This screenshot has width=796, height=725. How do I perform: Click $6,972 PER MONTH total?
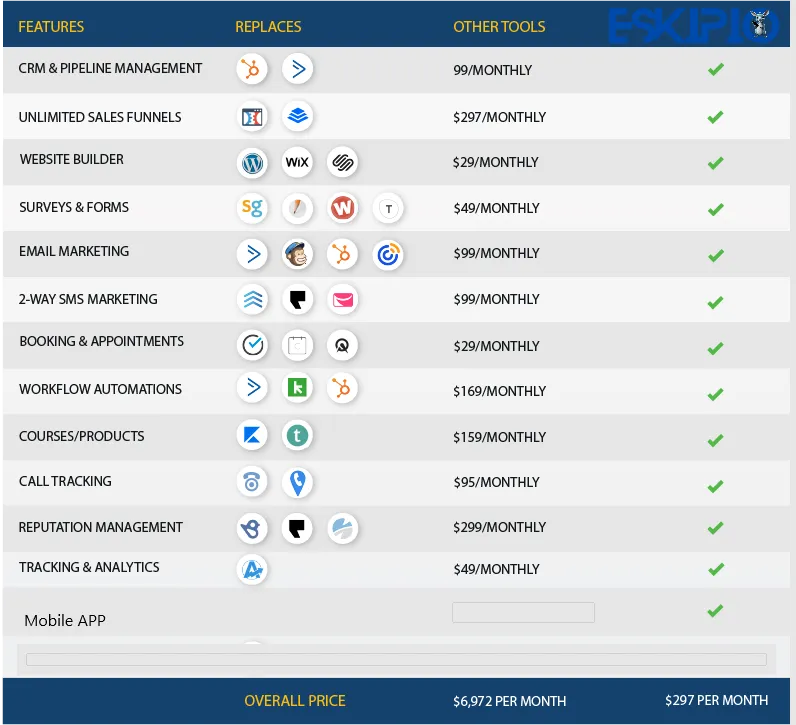tap(510, 701)
